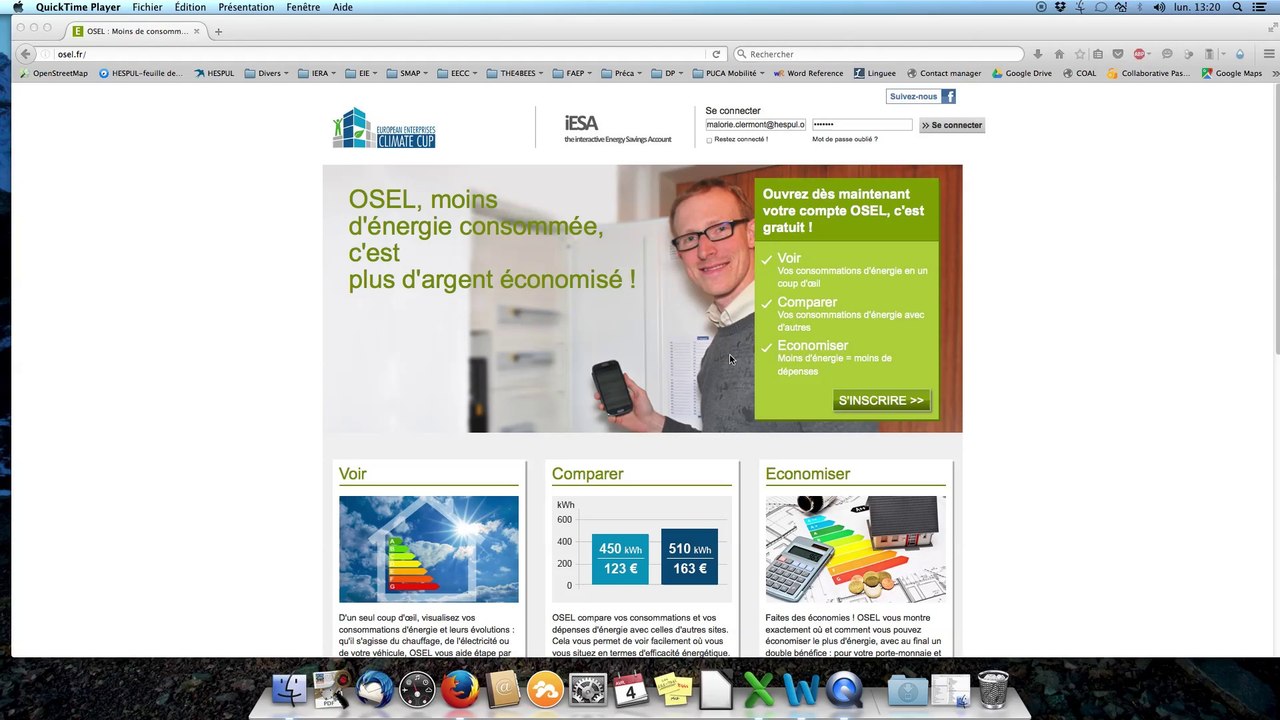Open the Édition menu
The width and height of the screenshot is (1280, 720).
point(190,7)
